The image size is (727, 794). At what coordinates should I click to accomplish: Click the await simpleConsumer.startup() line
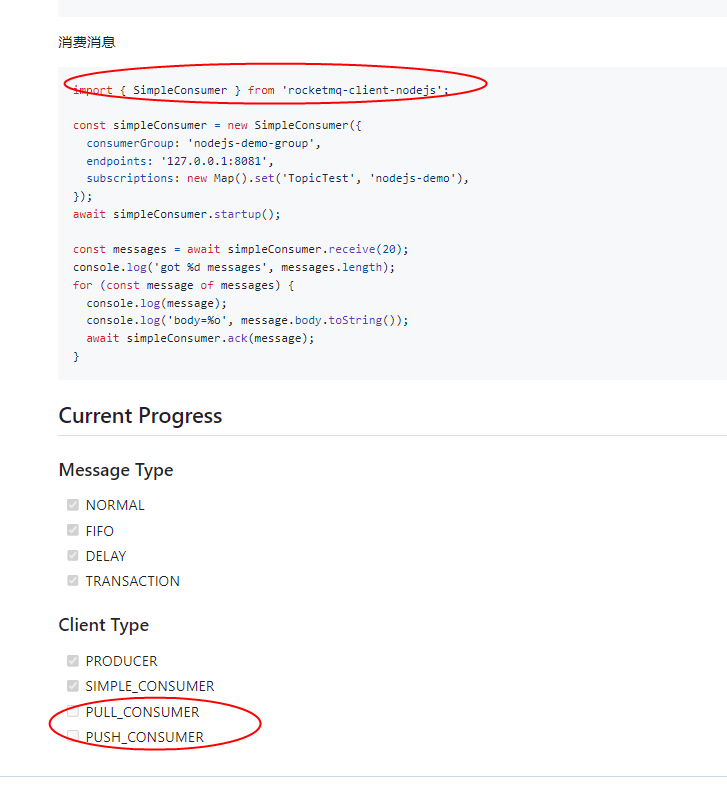pyautogui.click(x=176, y=214)
